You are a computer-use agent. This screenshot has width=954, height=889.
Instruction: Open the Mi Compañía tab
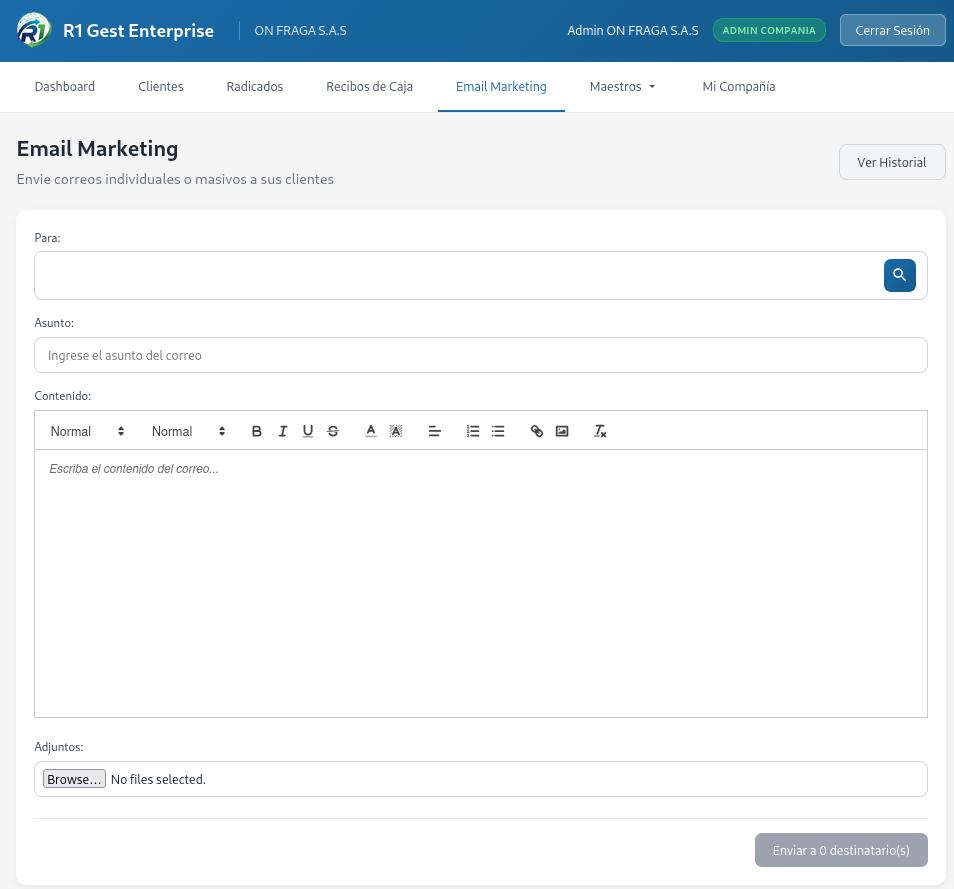pos(739,86)
